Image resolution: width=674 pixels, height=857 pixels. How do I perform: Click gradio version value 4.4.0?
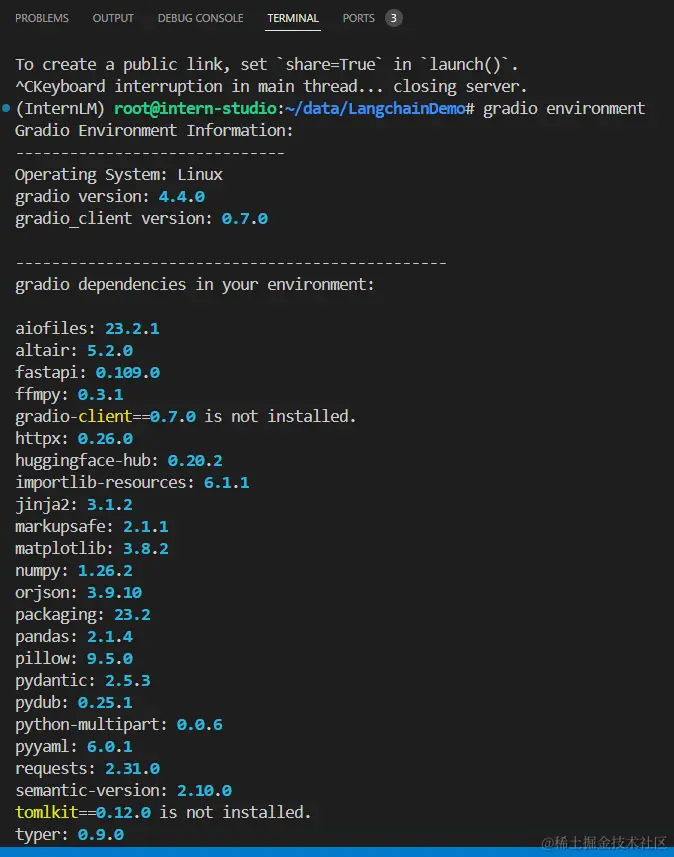[181, 196]
